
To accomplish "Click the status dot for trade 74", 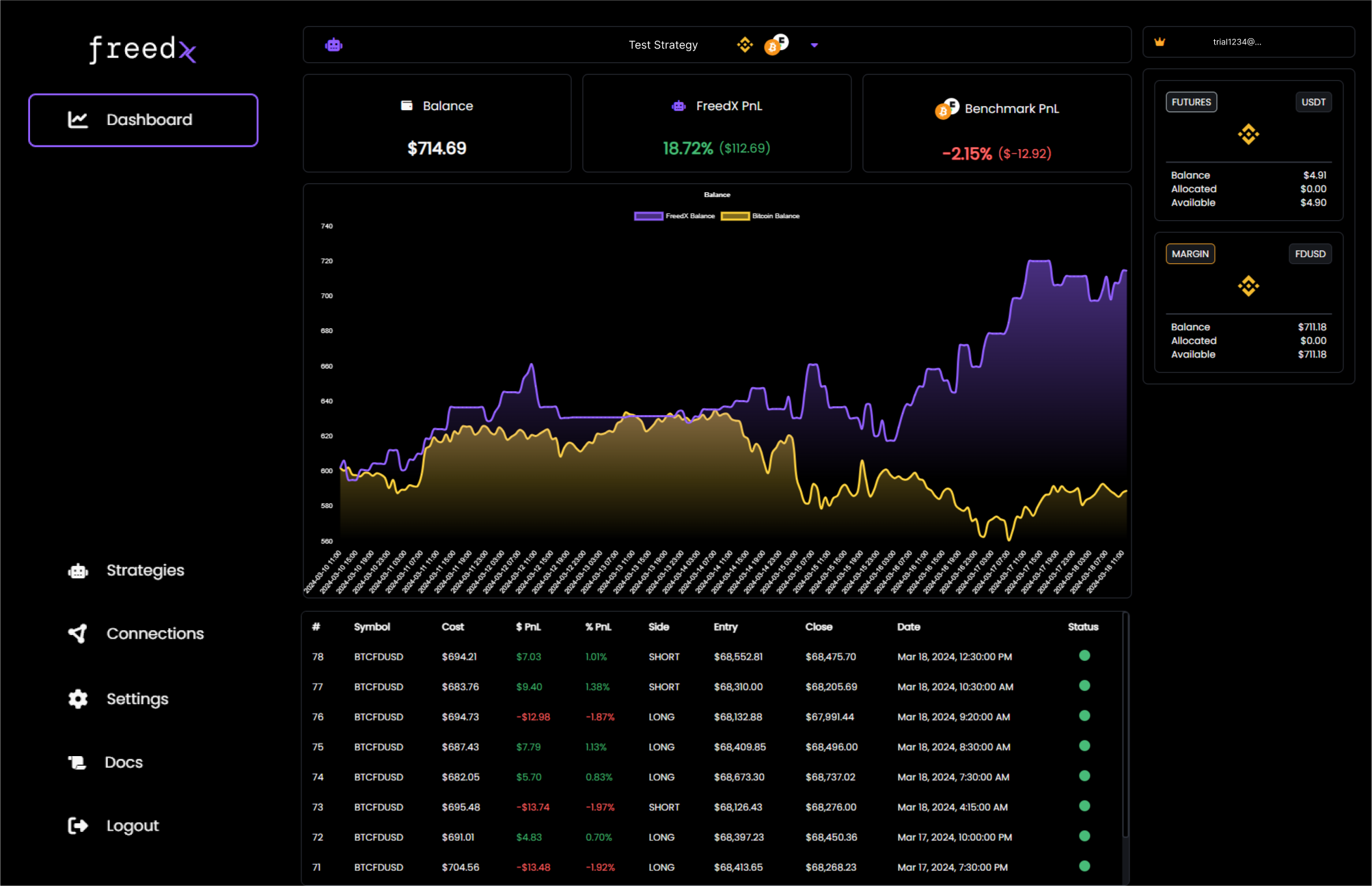I will pos(1084,776).
